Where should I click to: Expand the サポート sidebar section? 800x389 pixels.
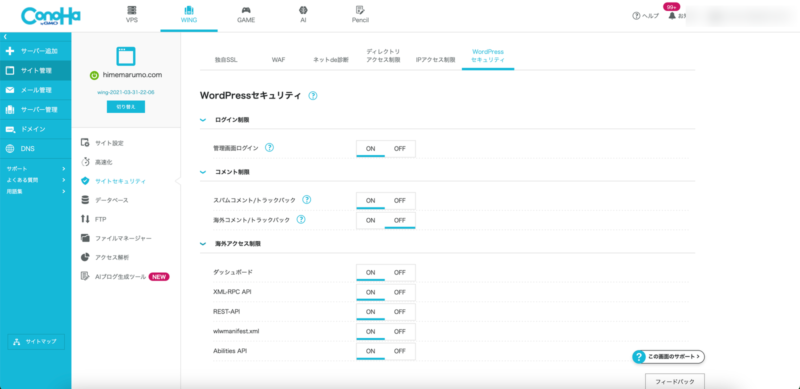click(36, 168)
